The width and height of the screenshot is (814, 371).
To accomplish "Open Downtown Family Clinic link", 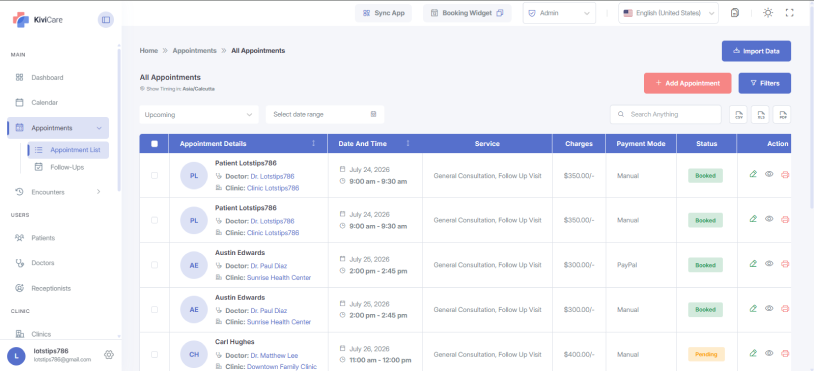I will [x=281, y=367].
